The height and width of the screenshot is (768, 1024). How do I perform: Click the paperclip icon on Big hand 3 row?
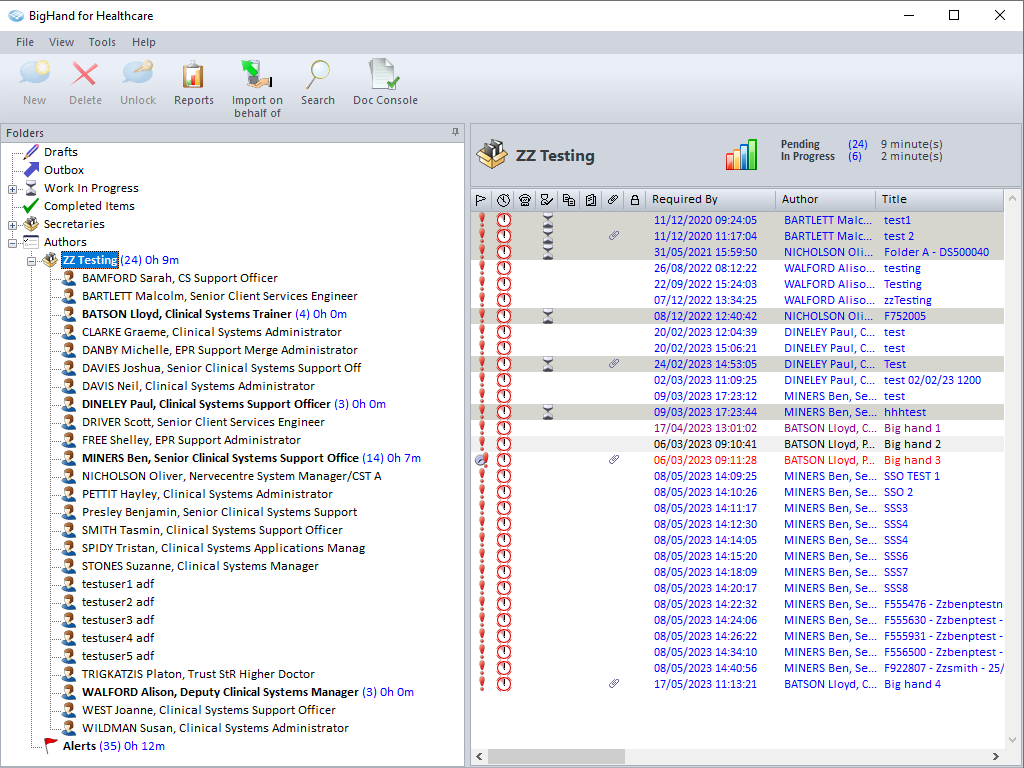(614, 460)
